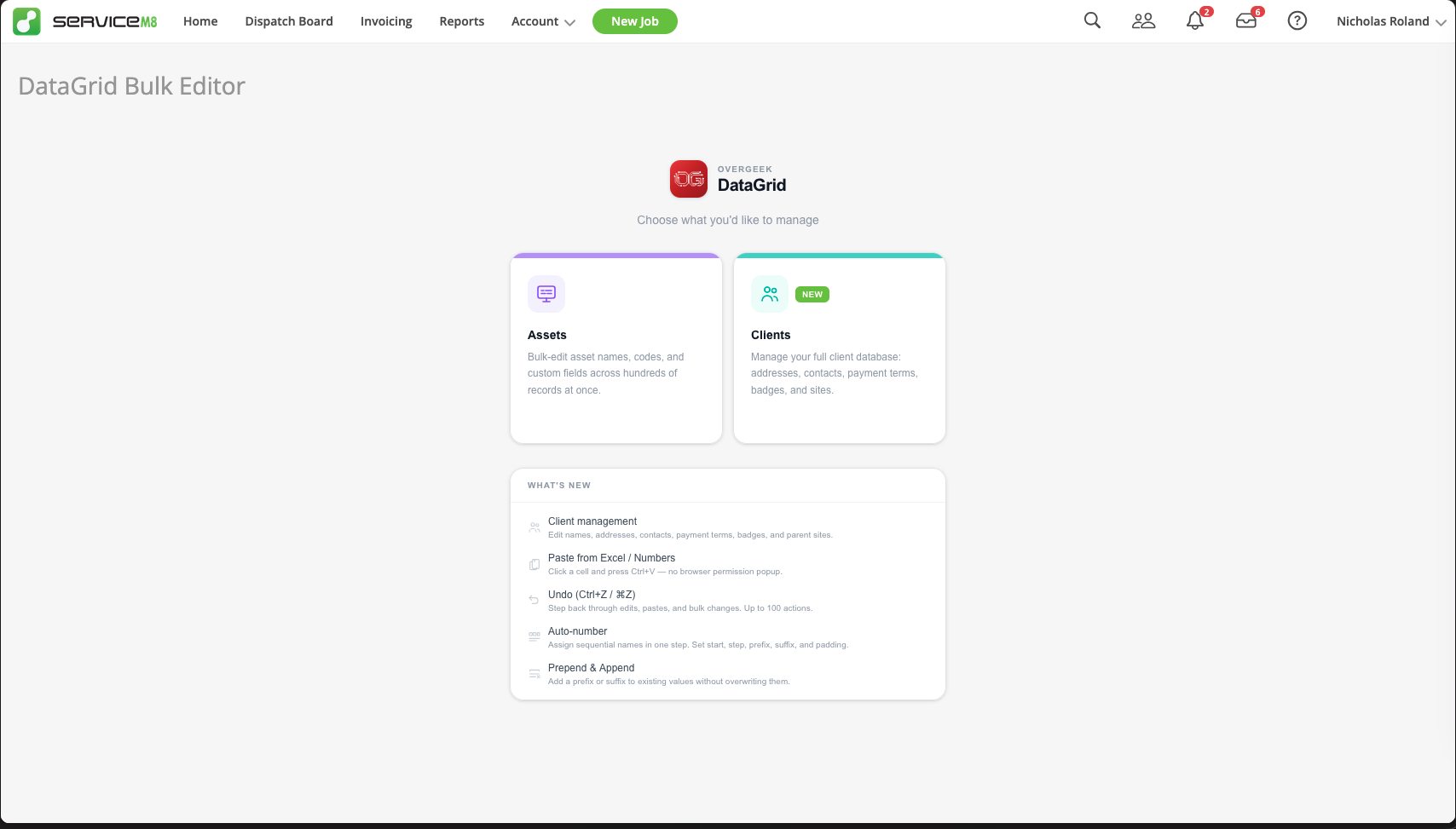1456x829 pixels.
Task: Click the Undo arrow icon
Action: tap(534, 600)
